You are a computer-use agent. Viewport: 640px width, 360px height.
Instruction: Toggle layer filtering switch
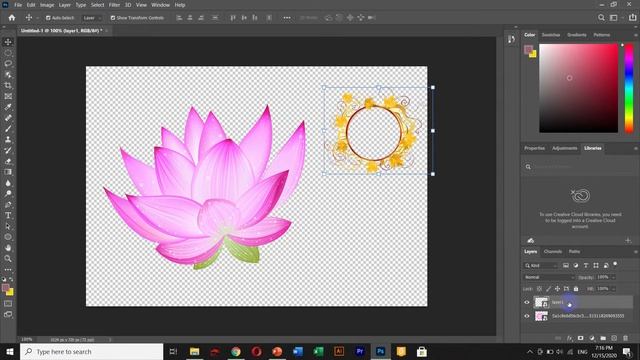pos(615,264)
